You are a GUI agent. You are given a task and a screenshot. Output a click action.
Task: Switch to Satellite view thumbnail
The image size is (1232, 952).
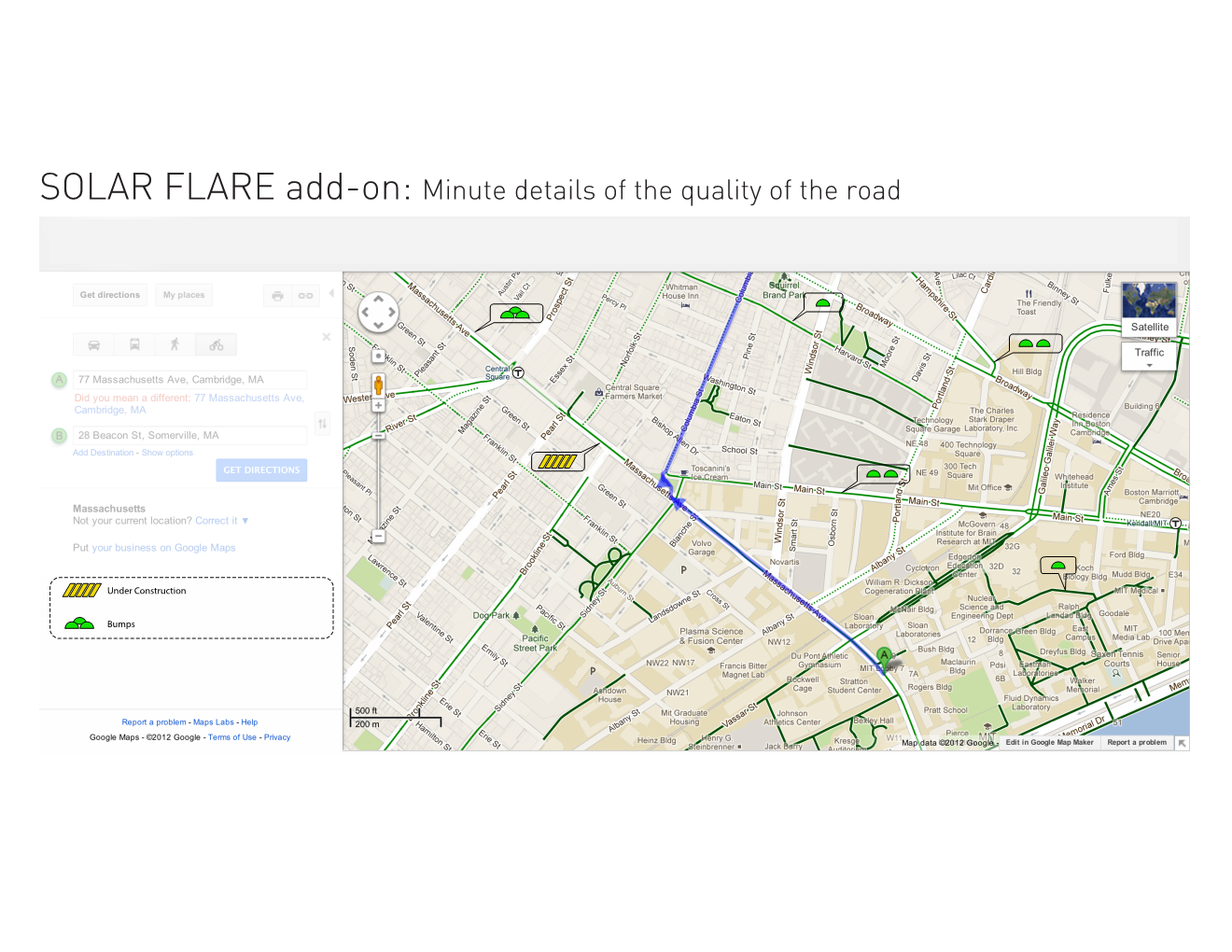click(1150, 308)
